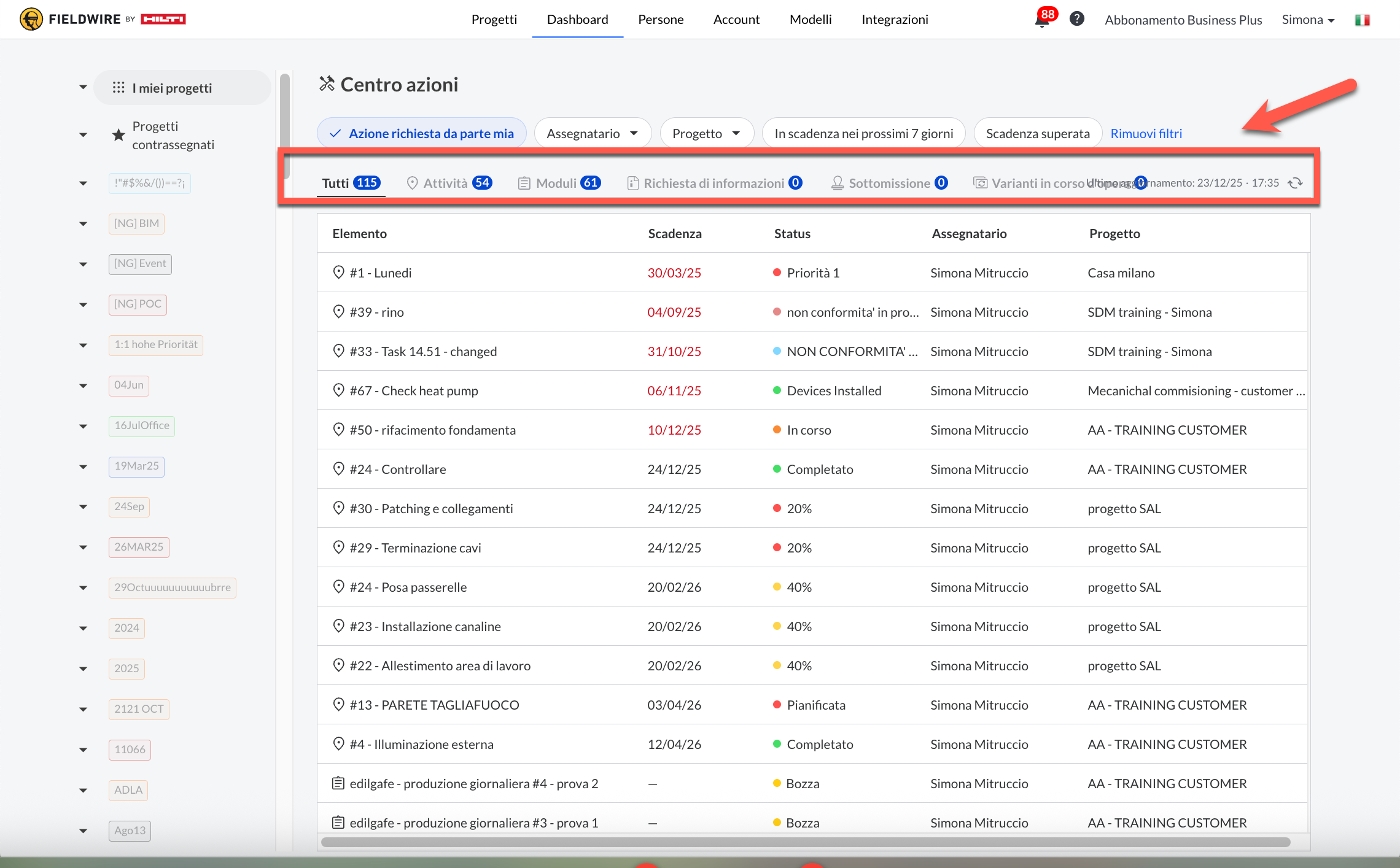This screenshot has width=1400, height=868.
Task: Click the grid icon next to I miei progetti
Action: [x=119, y=88]
